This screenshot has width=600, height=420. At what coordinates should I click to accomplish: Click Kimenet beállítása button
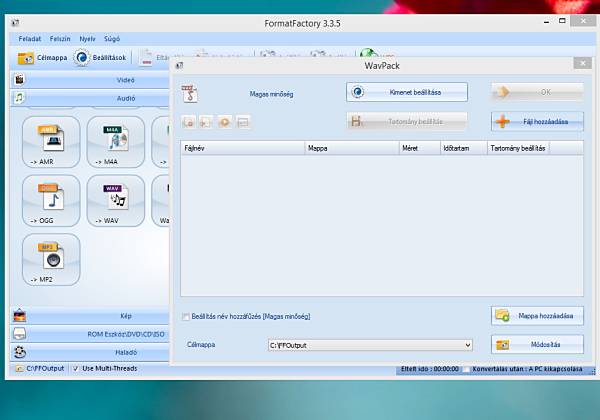click(x=407, y=92)
